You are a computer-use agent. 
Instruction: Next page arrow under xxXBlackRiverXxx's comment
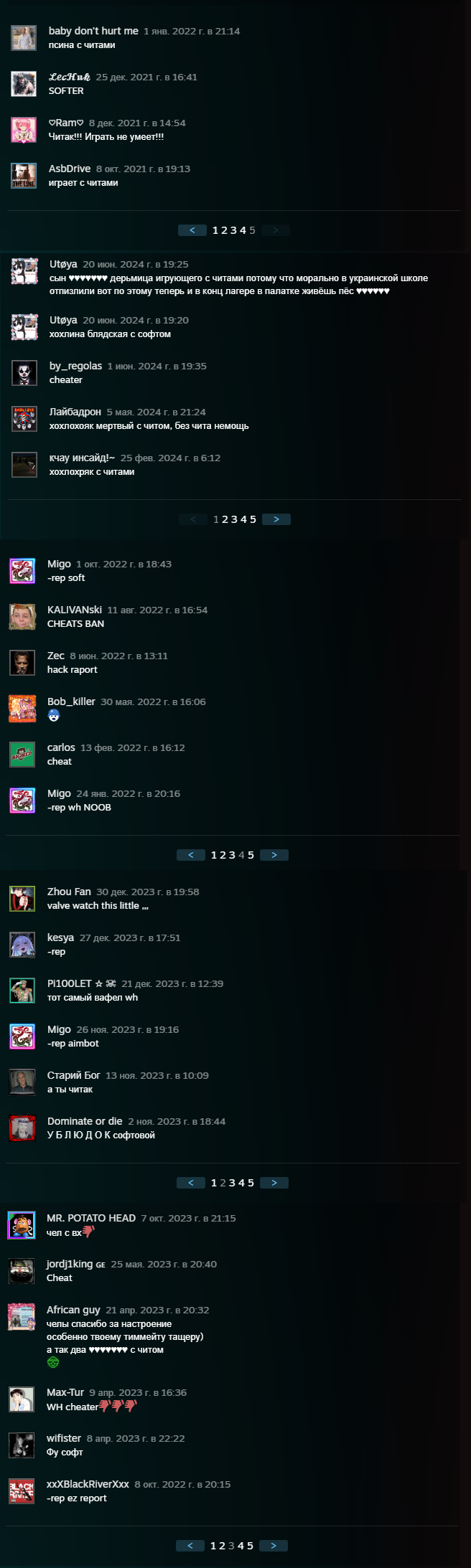point(274,1546)
